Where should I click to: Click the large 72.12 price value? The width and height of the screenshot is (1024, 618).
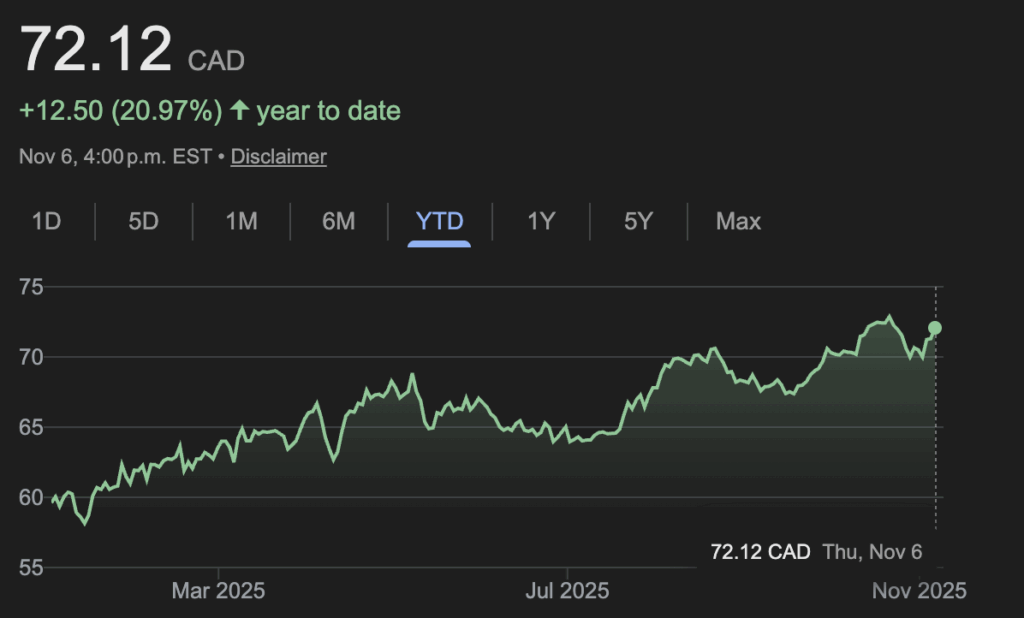(x=95, y=49)
